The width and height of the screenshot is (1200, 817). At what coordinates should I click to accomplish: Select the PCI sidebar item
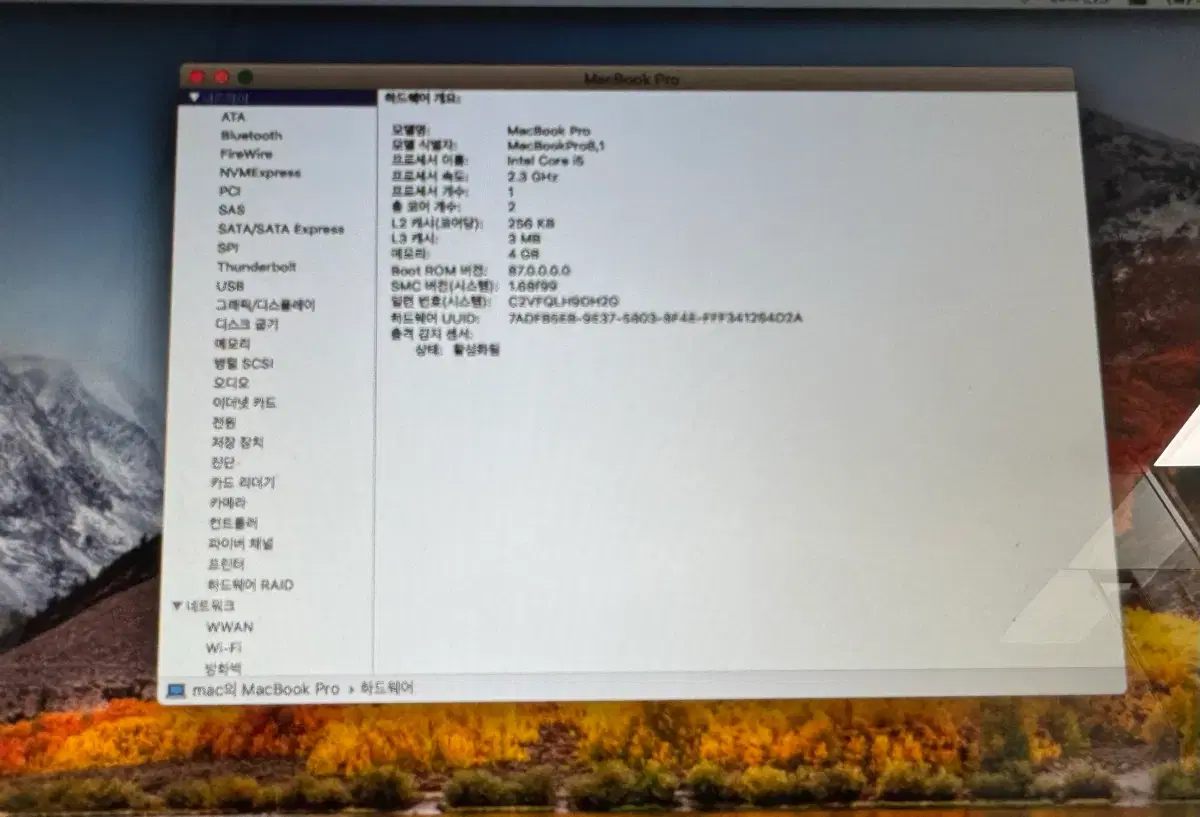[230, 191]
